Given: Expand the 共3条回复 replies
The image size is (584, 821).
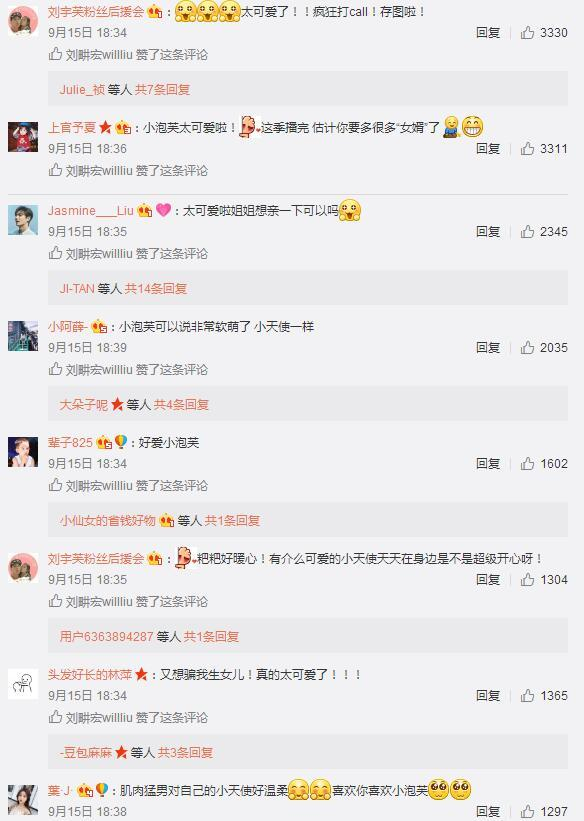Looking at the screenshot, I should pos(185,753).
